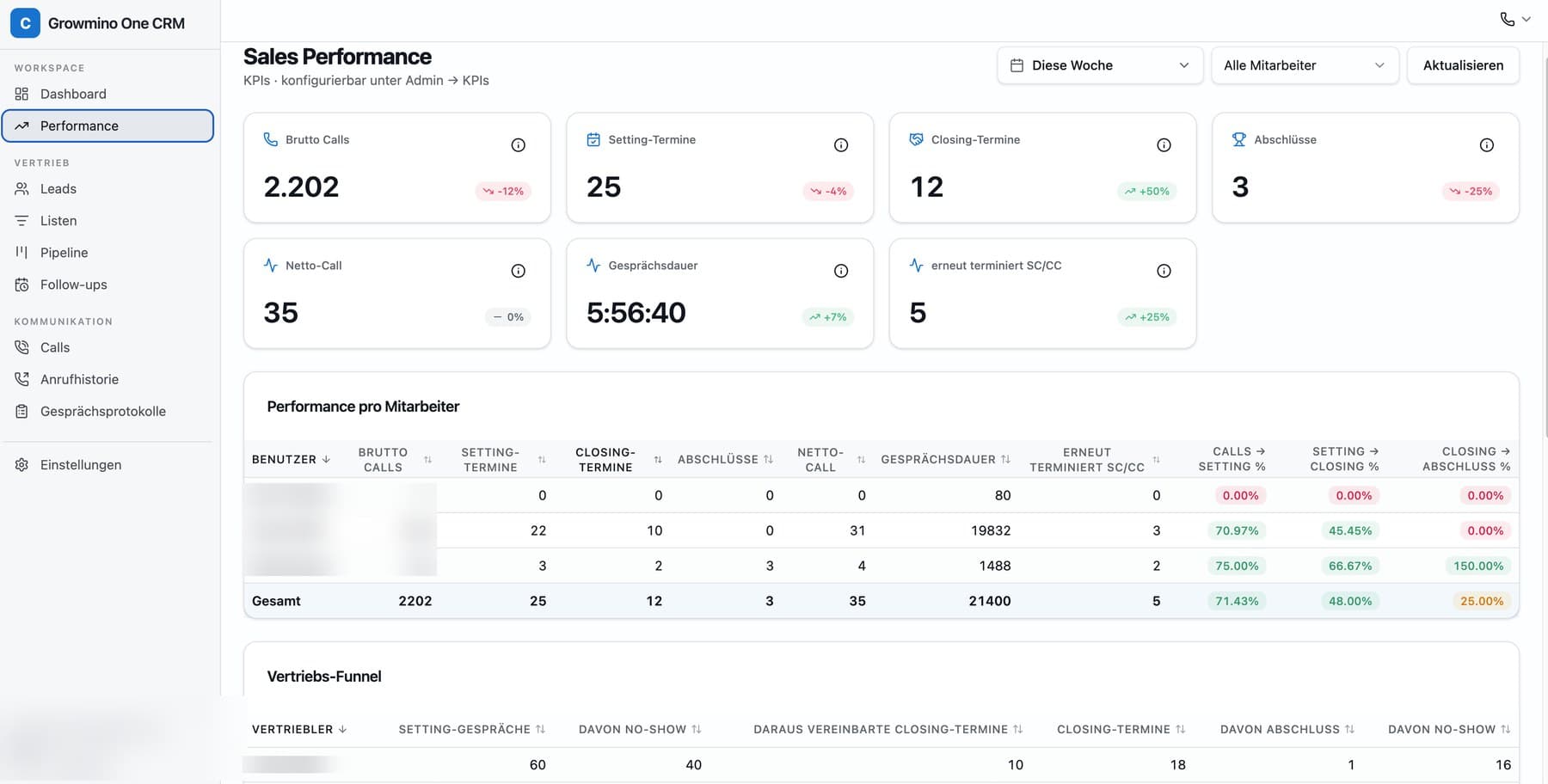The image size is (1548, 784).
Task: Open Calls in the sidebar
Action: pos(107,347)
